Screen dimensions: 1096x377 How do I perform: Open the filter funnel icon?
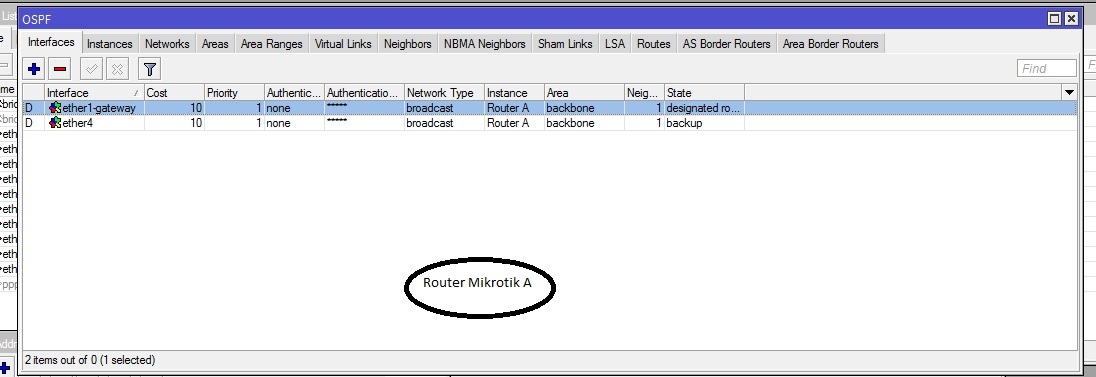(x=150, y=69)
